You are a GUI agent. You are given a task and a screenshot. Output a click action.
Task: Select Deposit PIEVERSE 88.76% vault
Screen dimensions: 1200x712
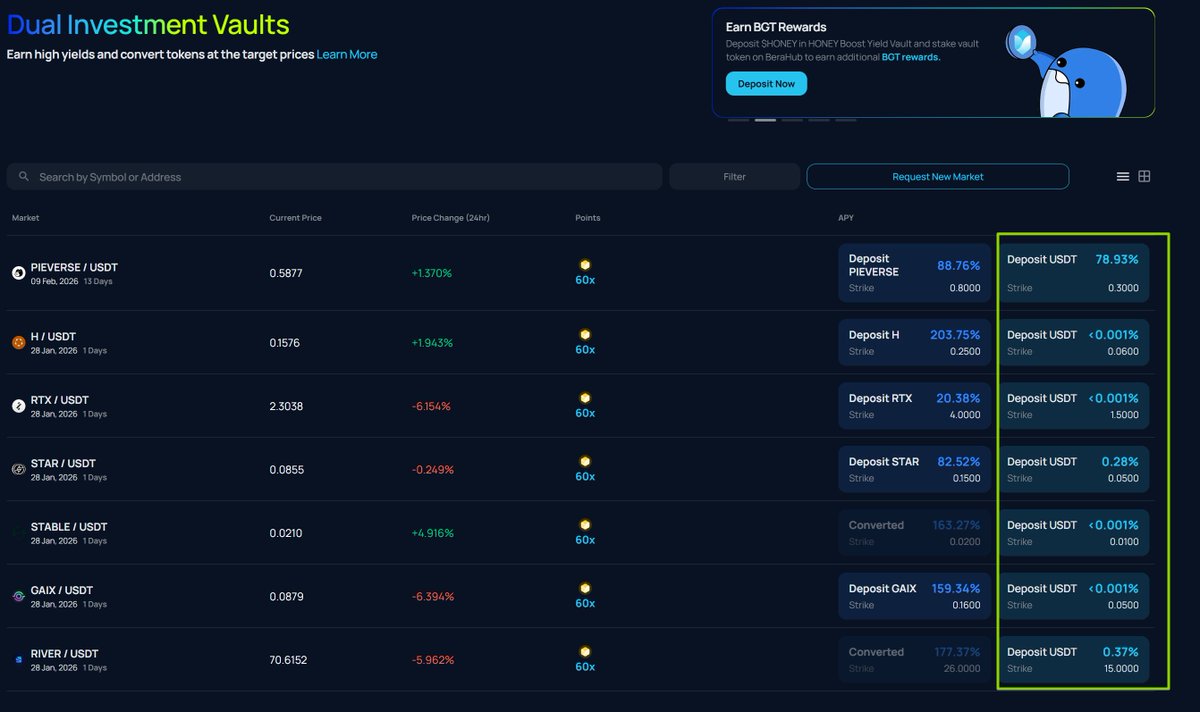point(914,273)
